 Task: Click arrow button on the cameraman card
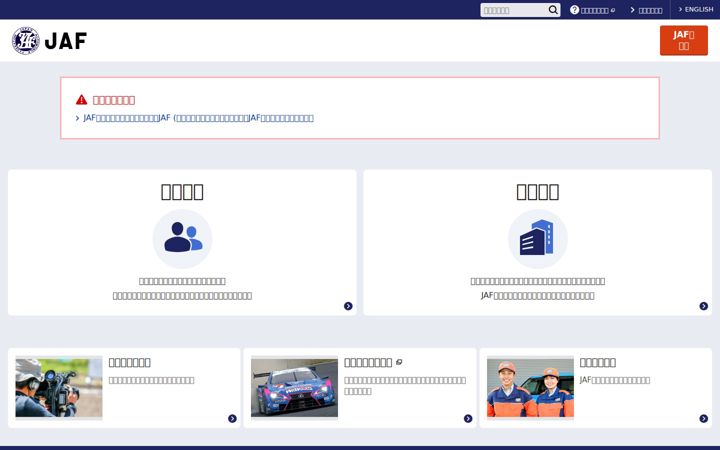click(232, 418)
